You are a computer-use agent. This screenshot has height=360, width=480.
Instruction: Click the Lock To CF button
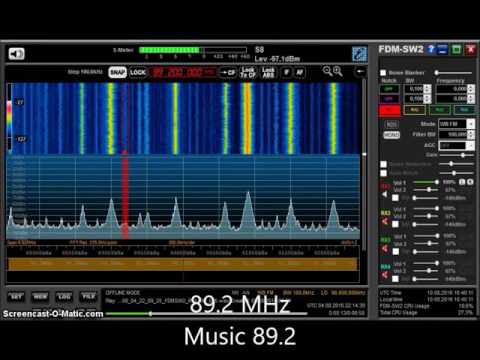pyautogui.click(x=248, y=72)
